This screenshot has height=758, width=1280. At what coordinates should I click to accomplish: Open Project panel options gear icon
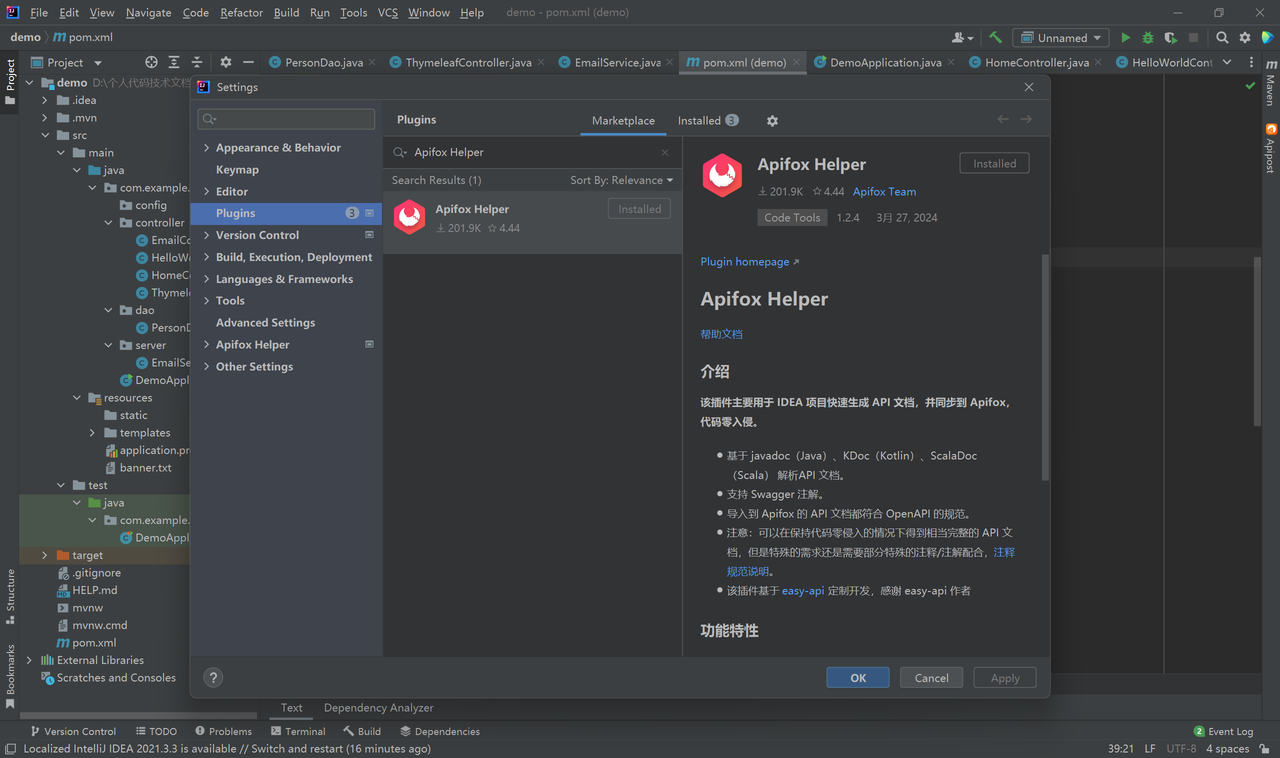point(226,62)
